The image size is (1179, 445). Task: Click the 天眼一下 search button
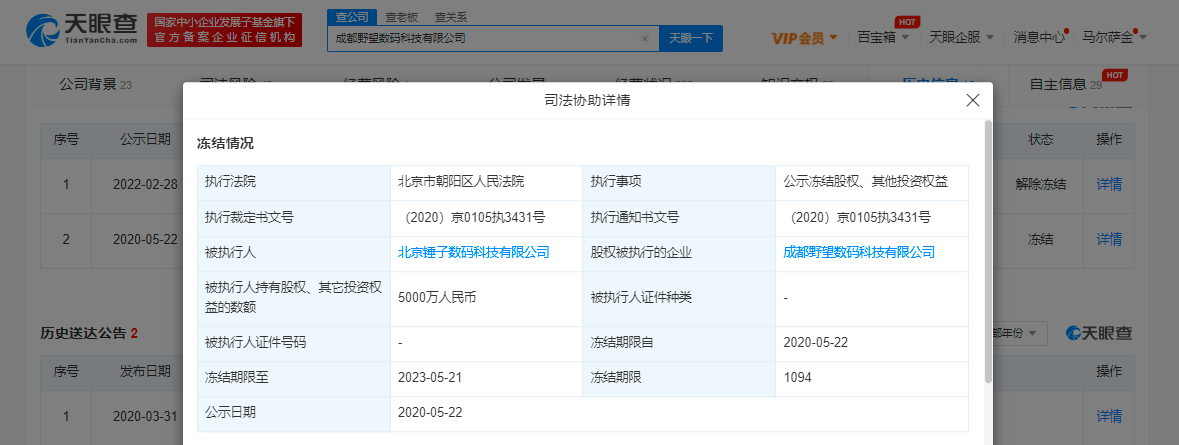coord(691,38)
